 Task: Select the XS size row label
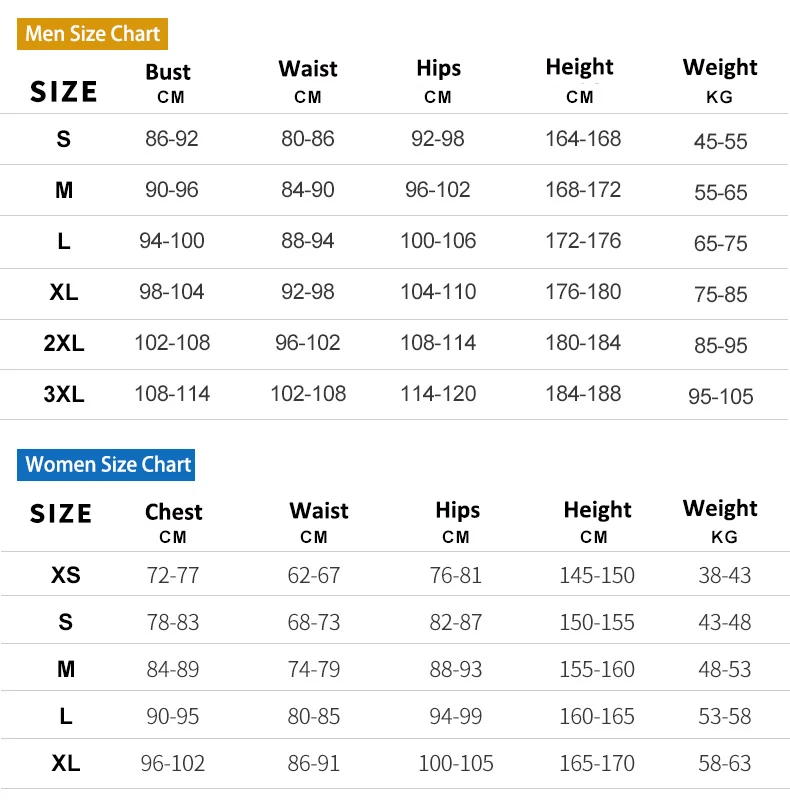tap(66, 576)
